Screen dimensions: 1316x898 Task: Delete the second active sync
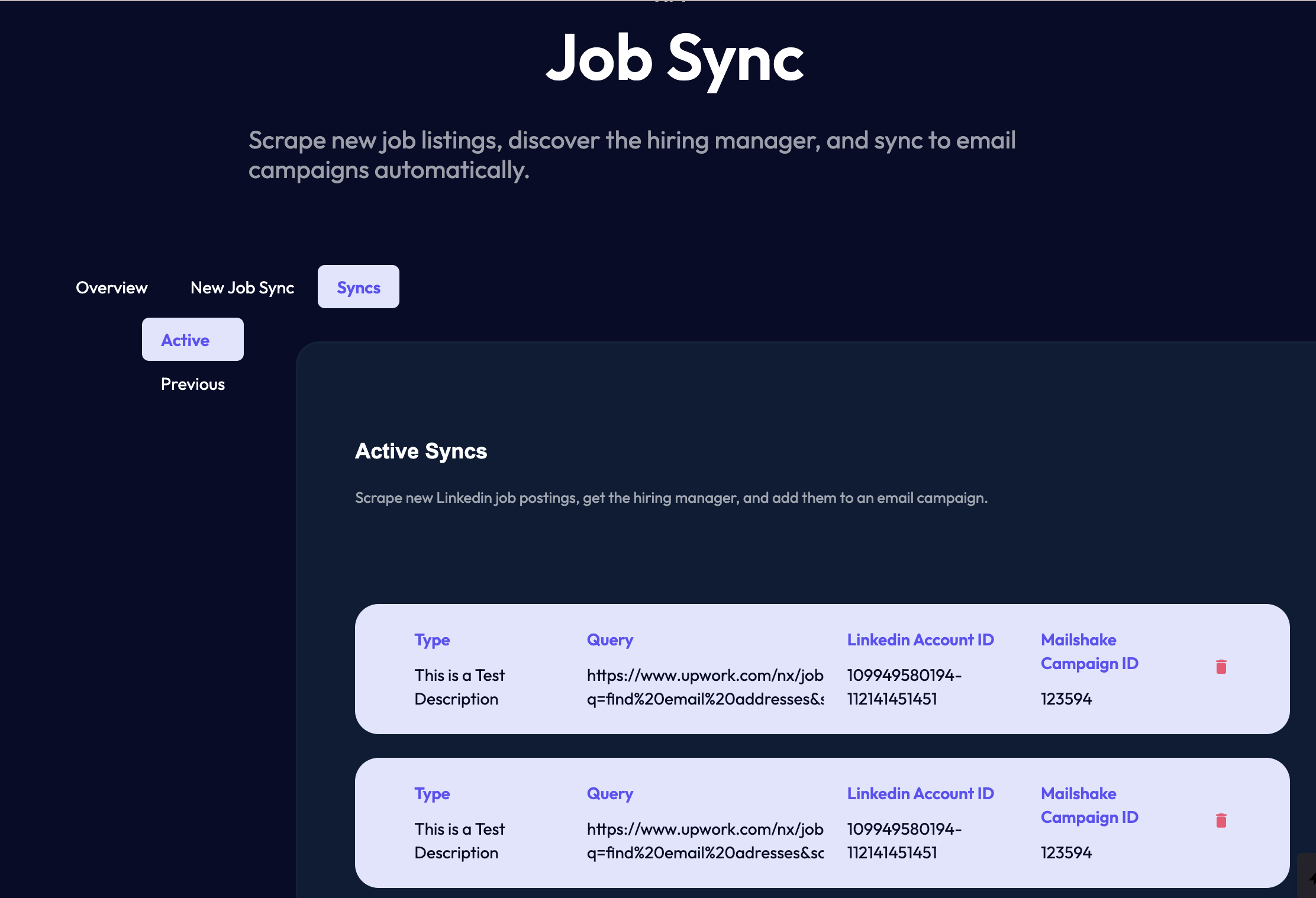(x=1221, y=821)
